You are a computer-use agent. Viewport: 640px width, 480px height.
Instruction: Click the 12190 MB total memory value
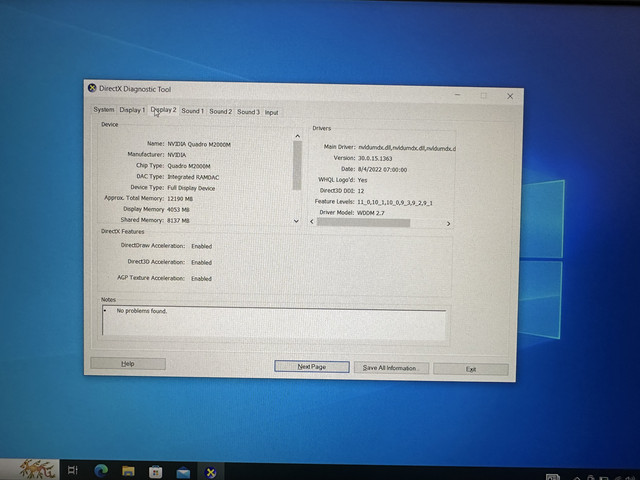180,199
